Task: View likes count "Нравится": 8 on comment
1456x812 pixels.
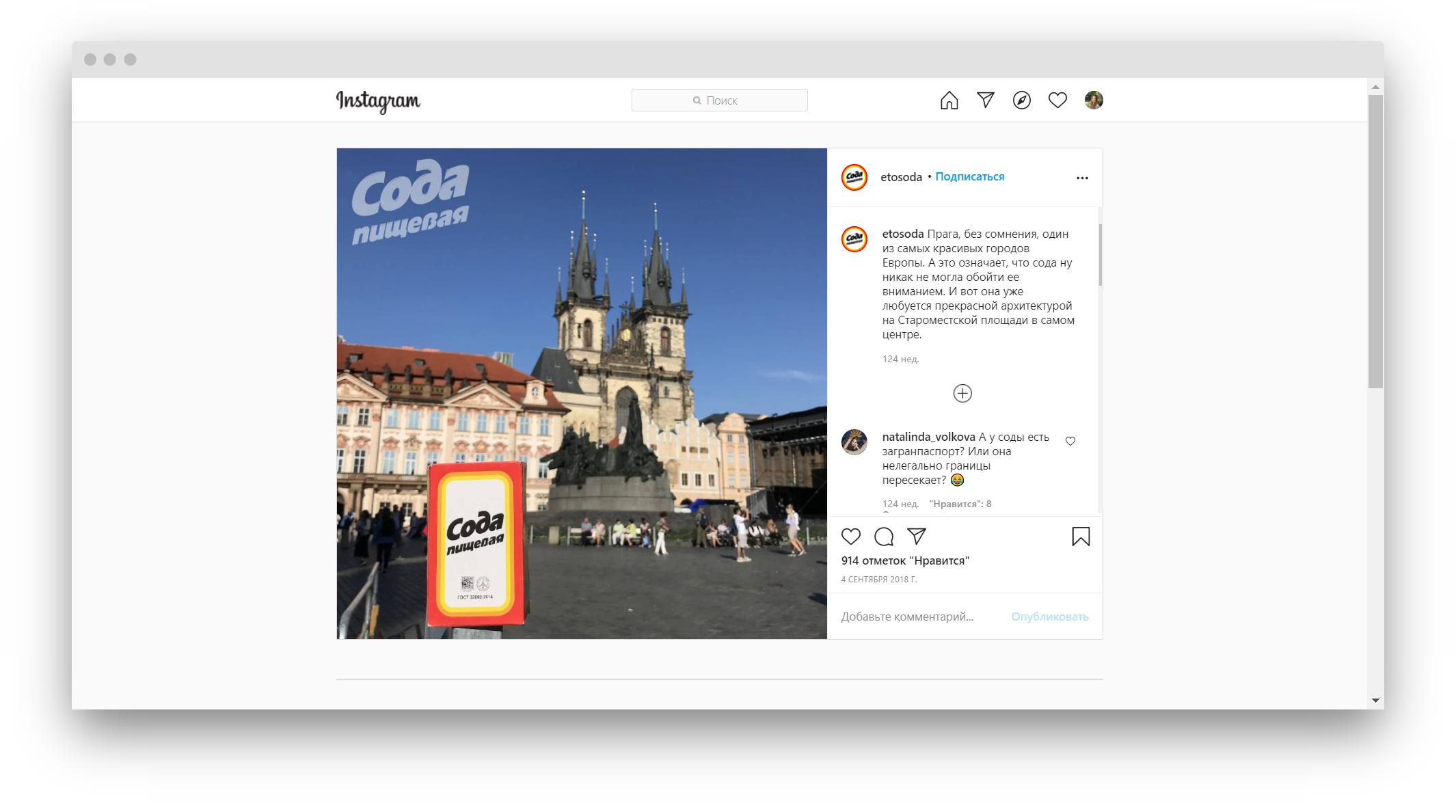Action: click(x=960, y=504)
